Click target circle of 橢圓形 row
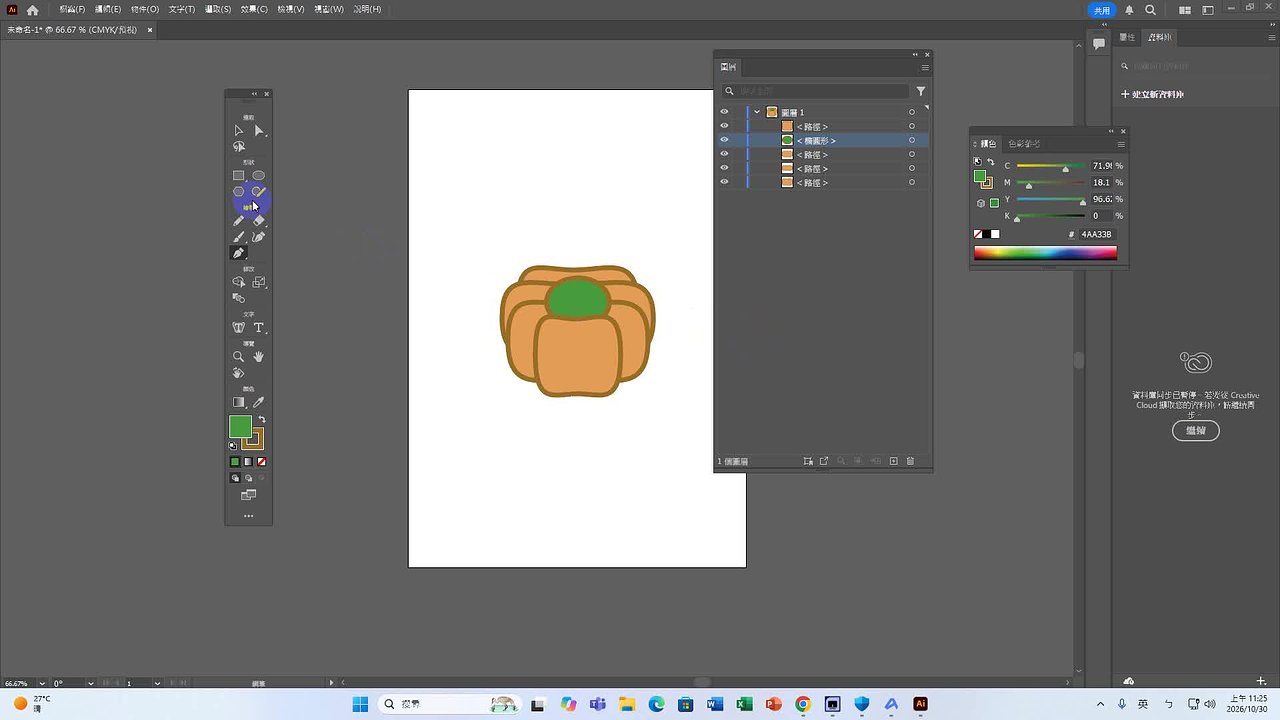Screen dimensions: 1280x720 tap(911, 140)
